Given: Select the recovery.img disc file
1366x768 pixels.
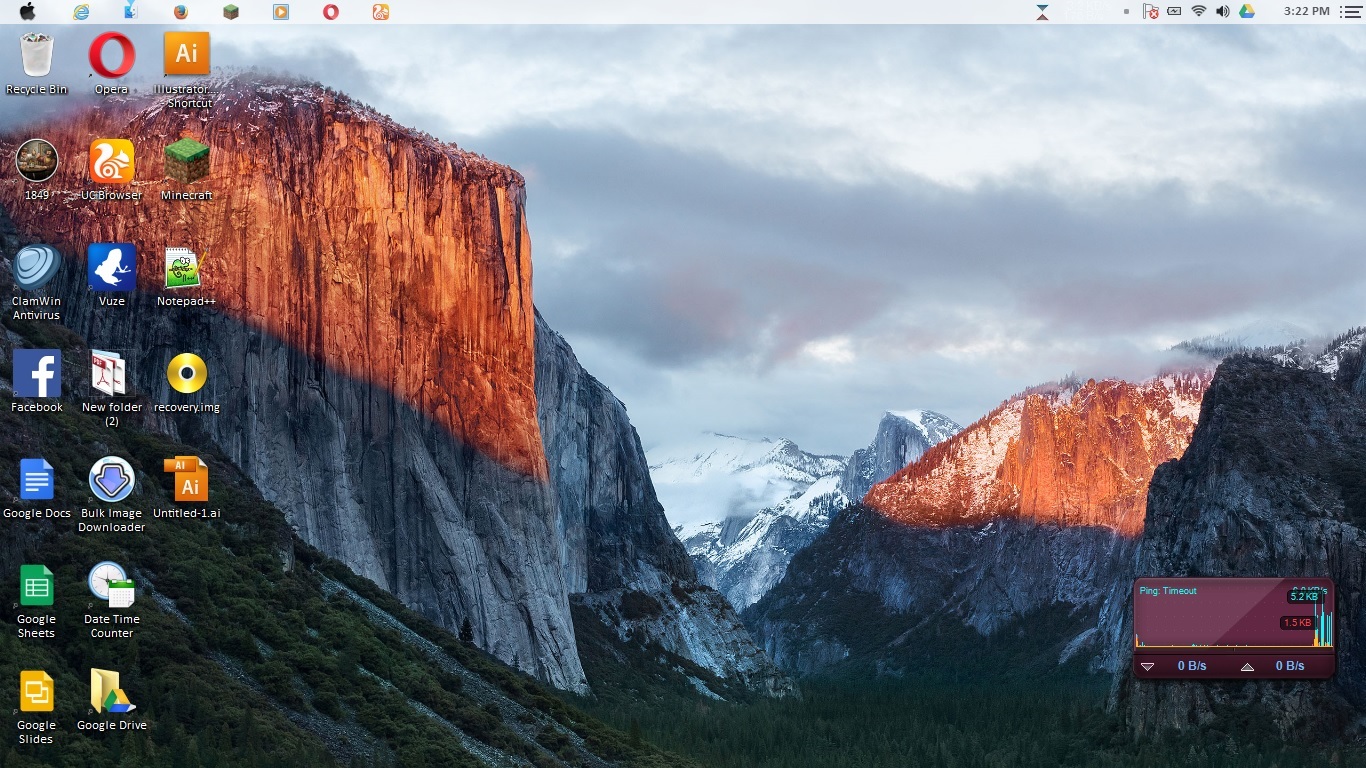Looking at the screenshot, I should (x=187, y=382).
